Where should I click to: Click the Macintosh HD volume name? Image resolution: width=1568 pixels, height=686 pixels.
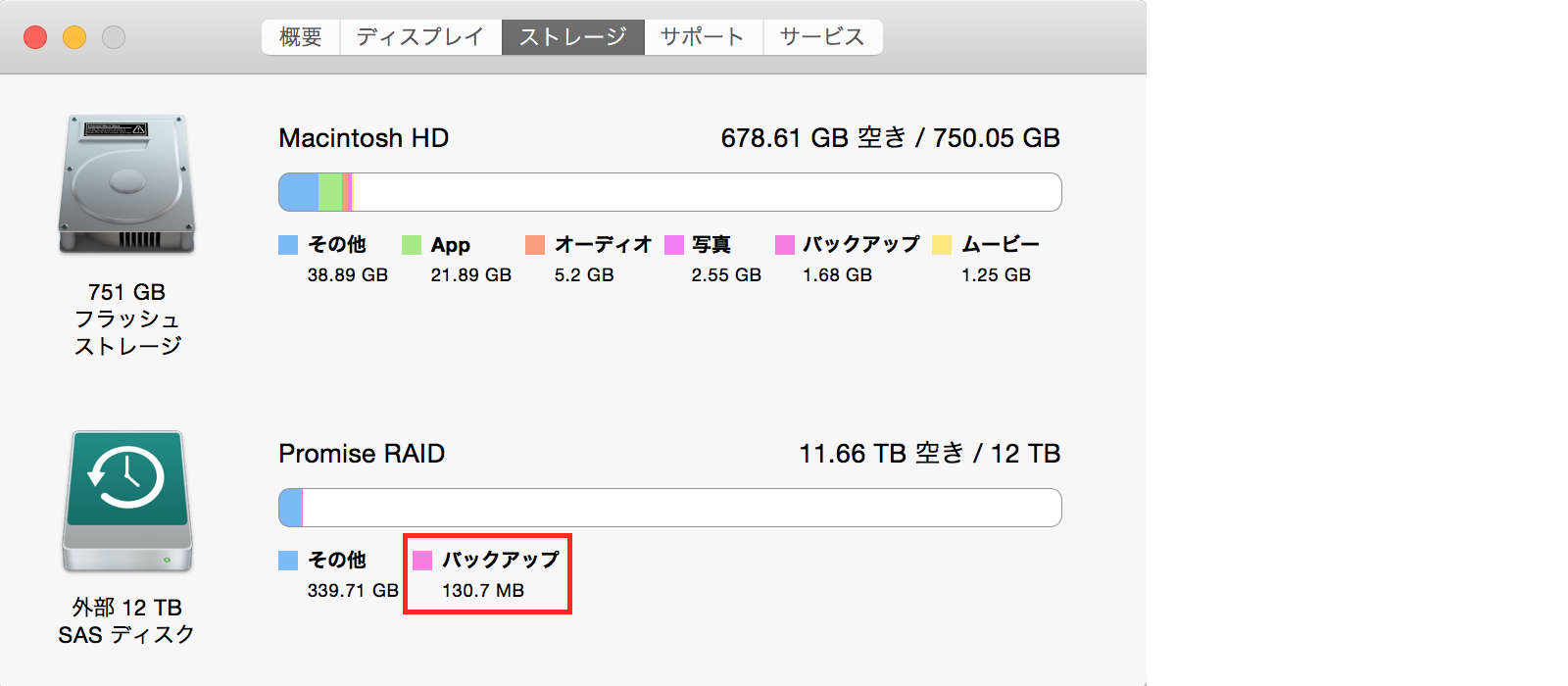click(364, 138)
